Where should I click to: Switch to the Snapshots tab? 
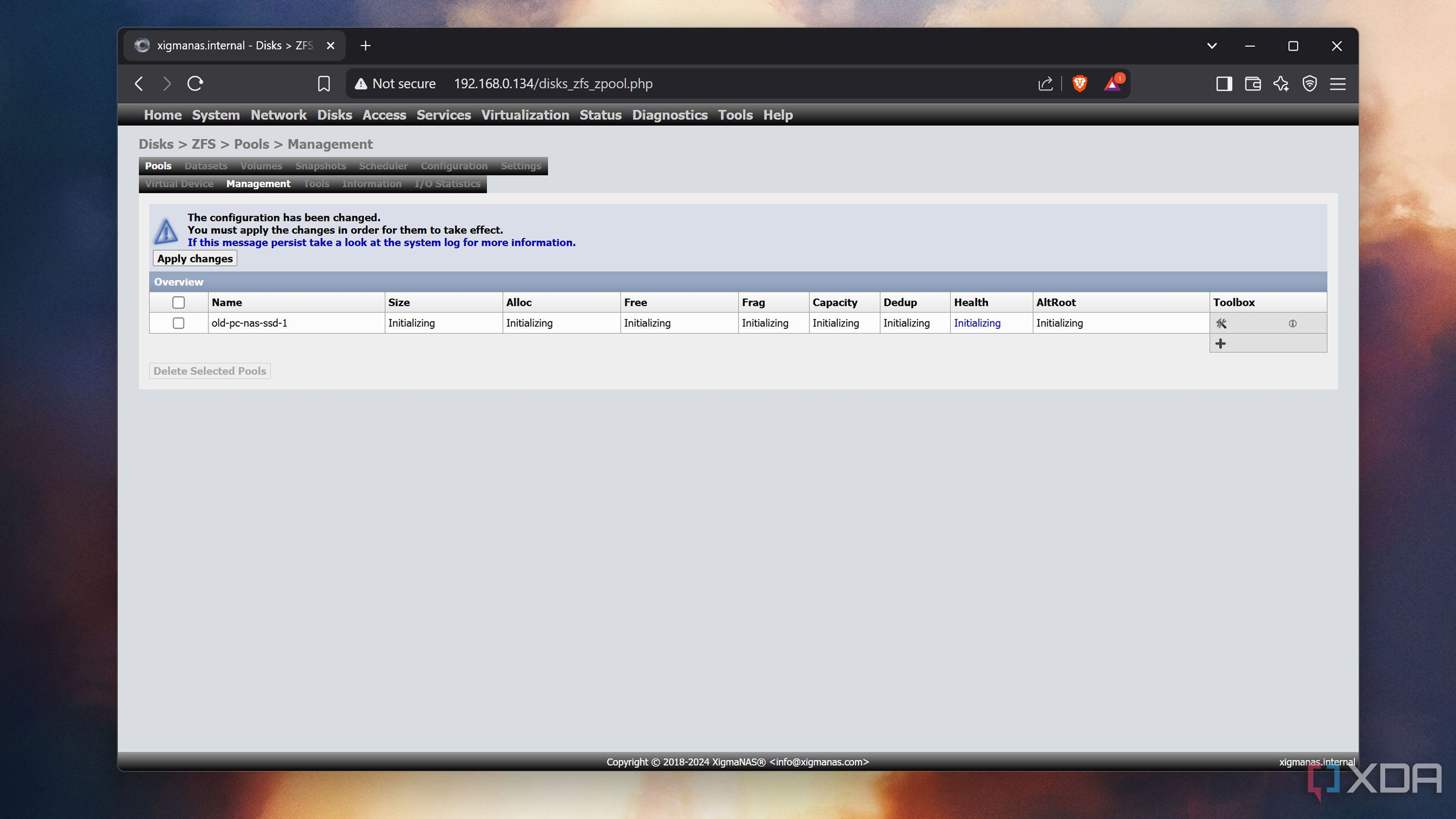[x=320, y=166]
